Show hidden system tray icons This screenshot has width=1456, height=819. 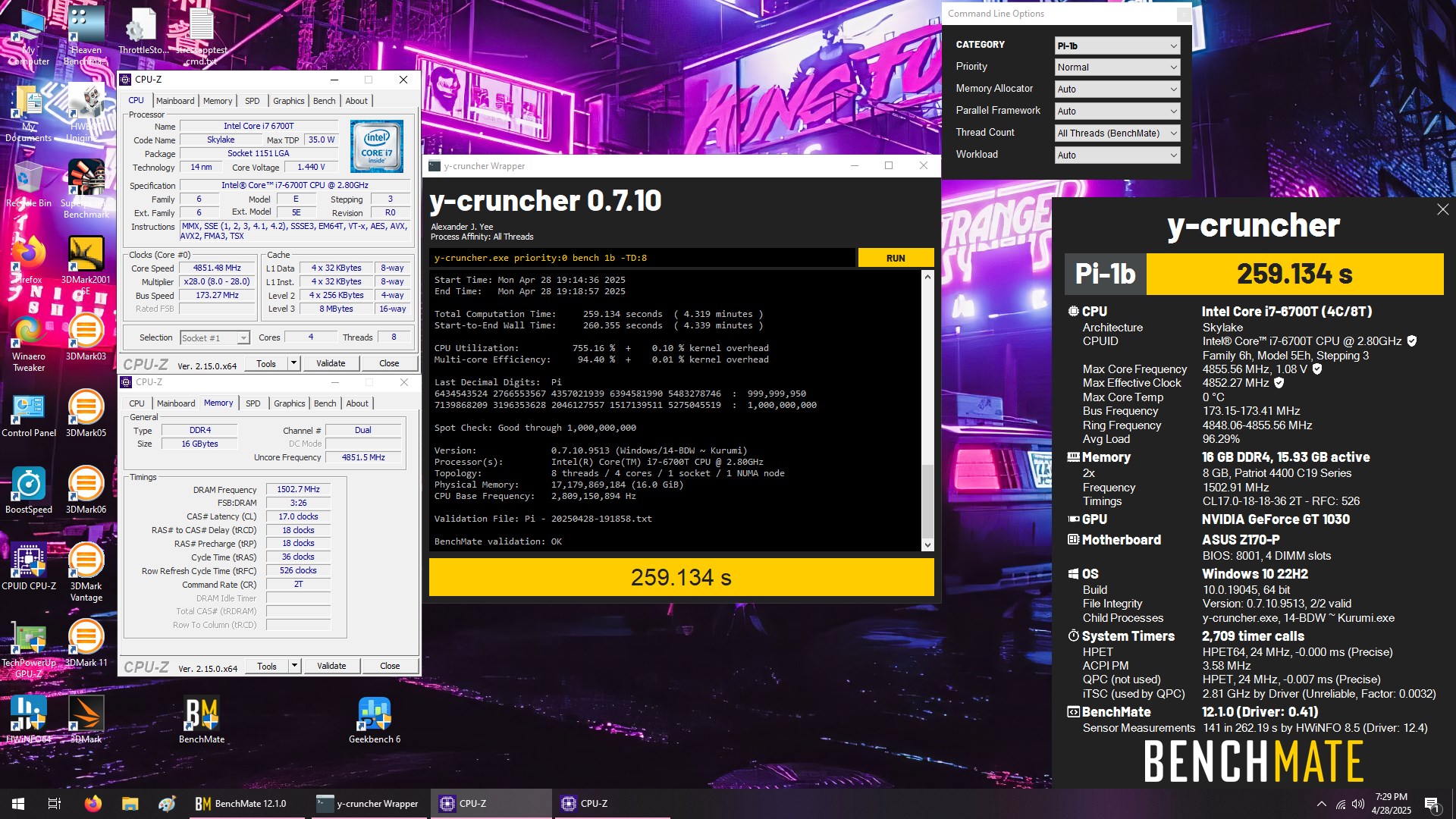pos(1322,804)
